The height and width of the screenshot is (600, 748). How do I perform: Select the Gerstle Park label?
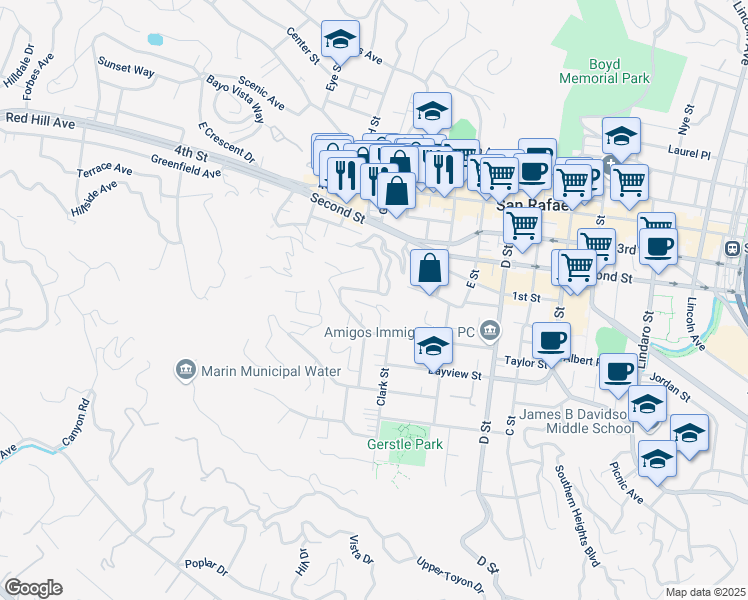[x=405, y=445]
